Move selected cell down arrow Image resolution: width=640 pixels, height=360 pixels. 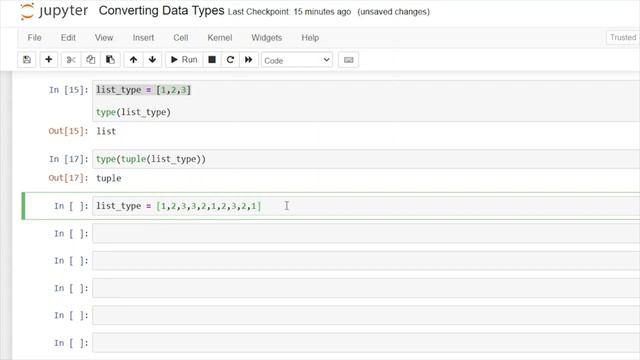pyautogui.click(x=153, y=60)
